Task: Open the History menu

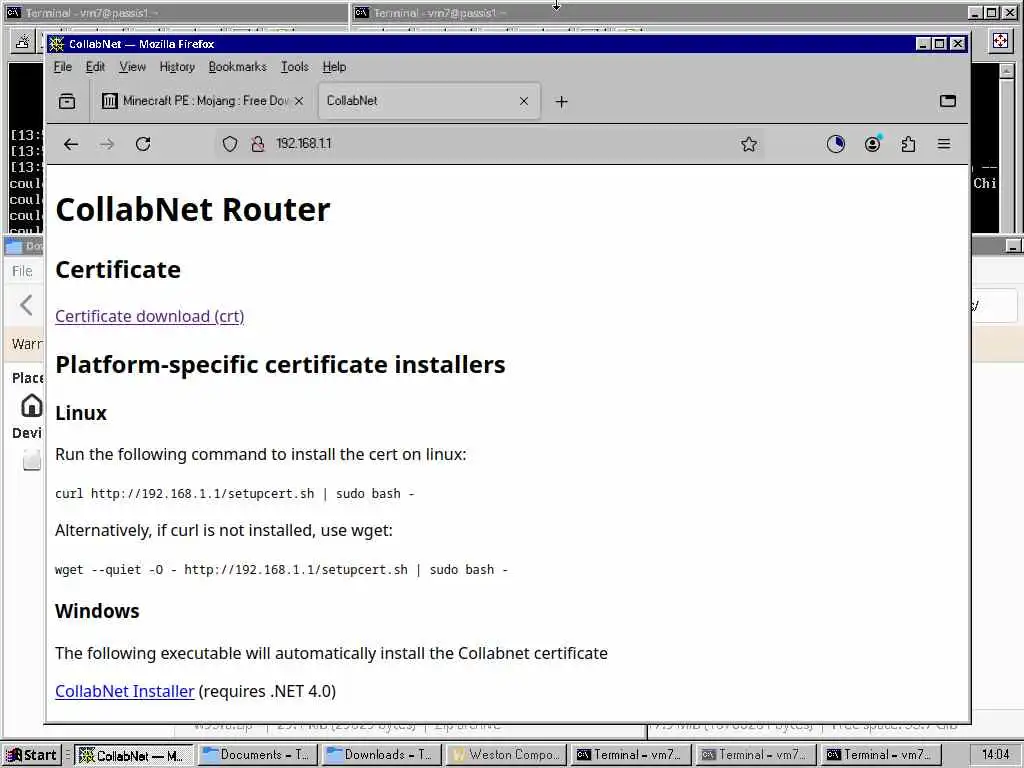Action: click(177, 67)
